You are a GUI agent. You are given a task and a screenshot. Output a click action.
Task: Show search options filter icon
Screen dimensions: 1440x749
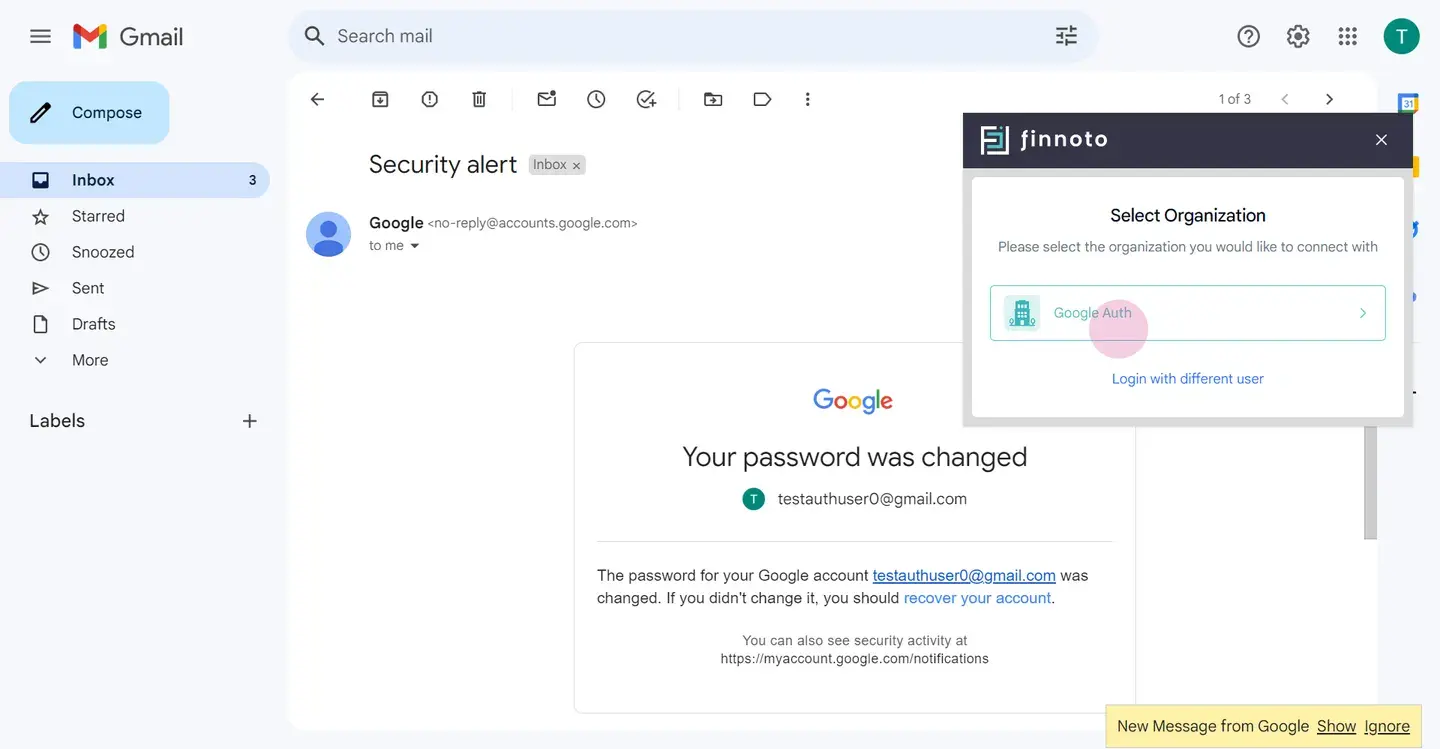[1067, 36]
